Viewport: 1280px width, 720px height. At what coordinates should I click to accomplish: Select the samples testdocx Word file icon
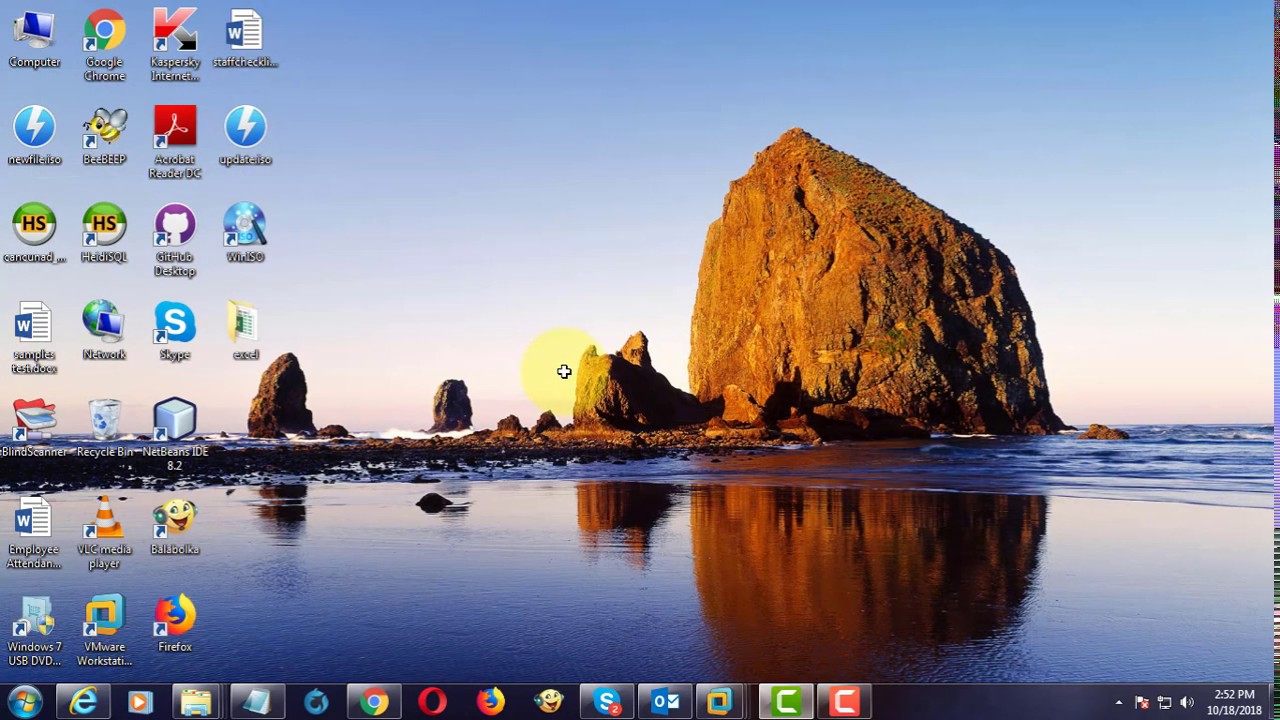point(34,338)
